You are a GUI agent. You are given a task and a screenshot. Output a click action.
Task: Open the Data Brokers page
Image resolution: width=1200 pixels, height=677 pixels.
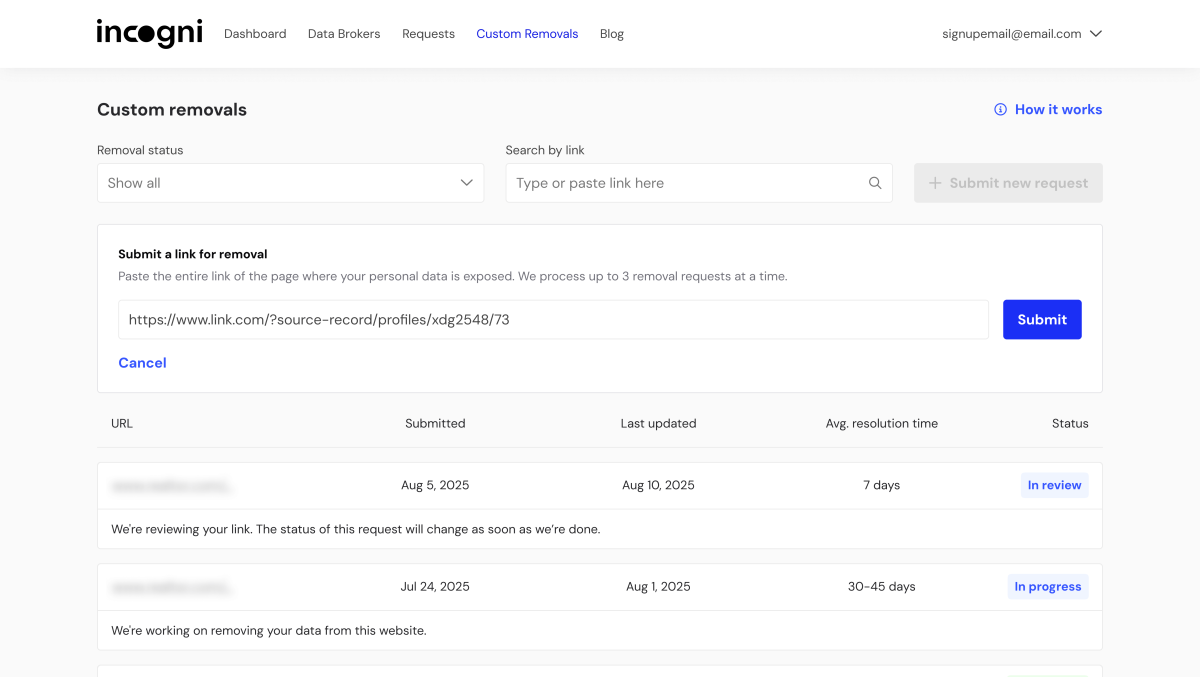pos(344,34)
